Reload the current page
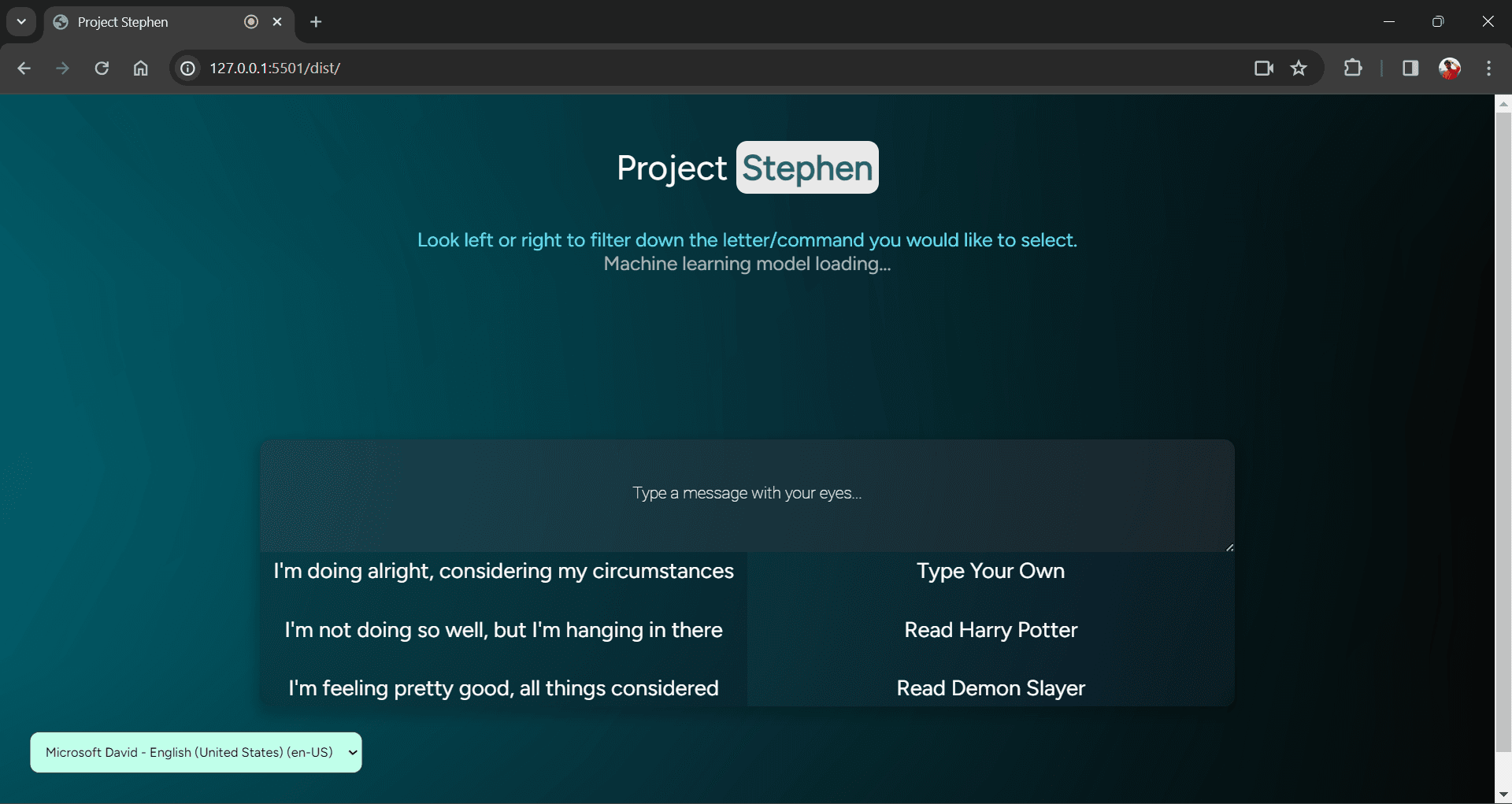Screen dimensions: 1512x804 [x=102, y=68]
